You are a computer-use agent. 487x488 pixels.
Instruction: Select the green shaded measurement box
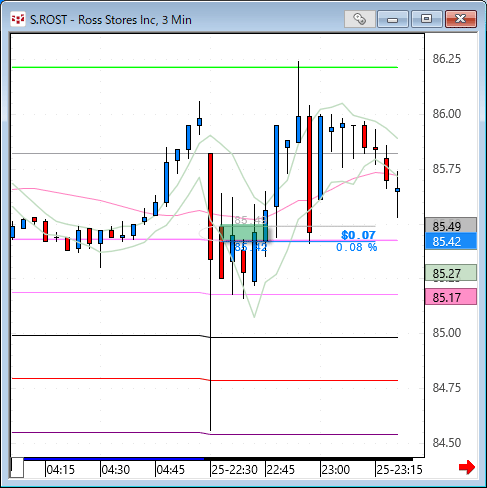pos(244,233)
